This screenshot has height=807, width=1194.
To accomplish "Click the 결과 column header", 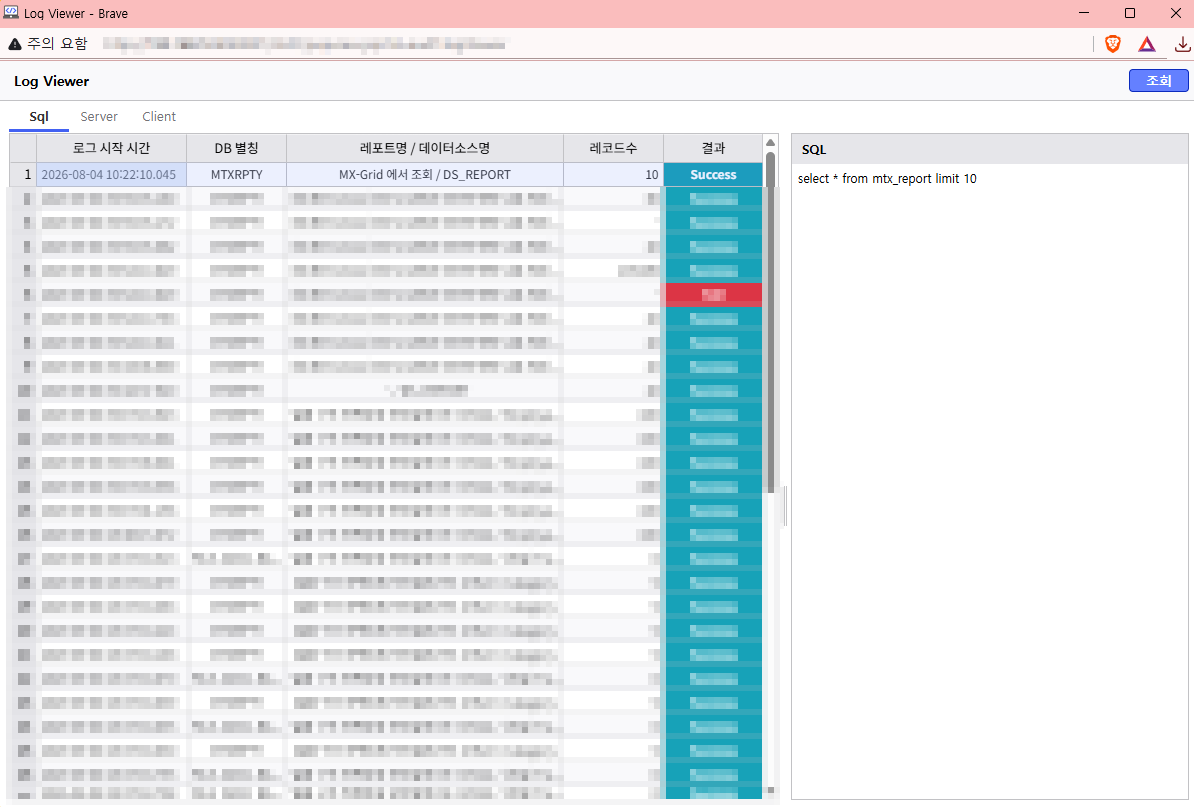I will [x=713, y=148].
